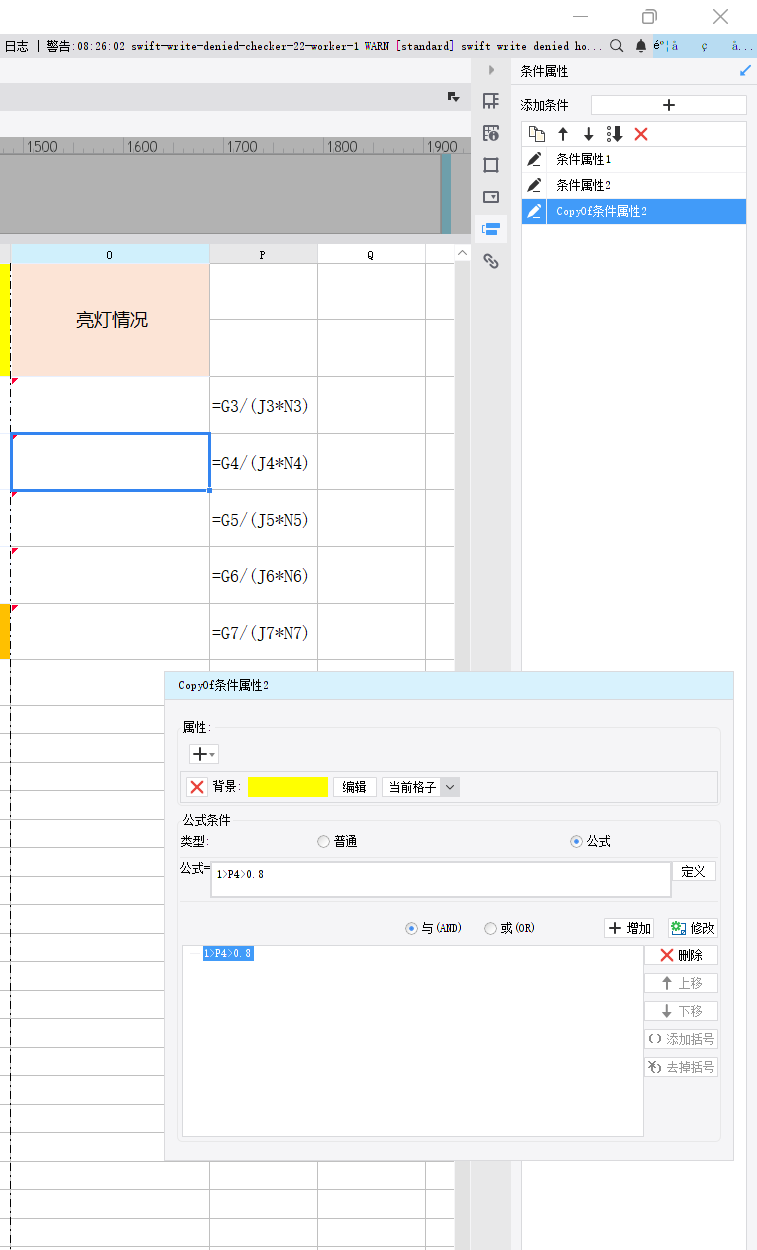Select the conditional attributes panel icon
The image size is (757, 1250).
[x=491, y=229]
